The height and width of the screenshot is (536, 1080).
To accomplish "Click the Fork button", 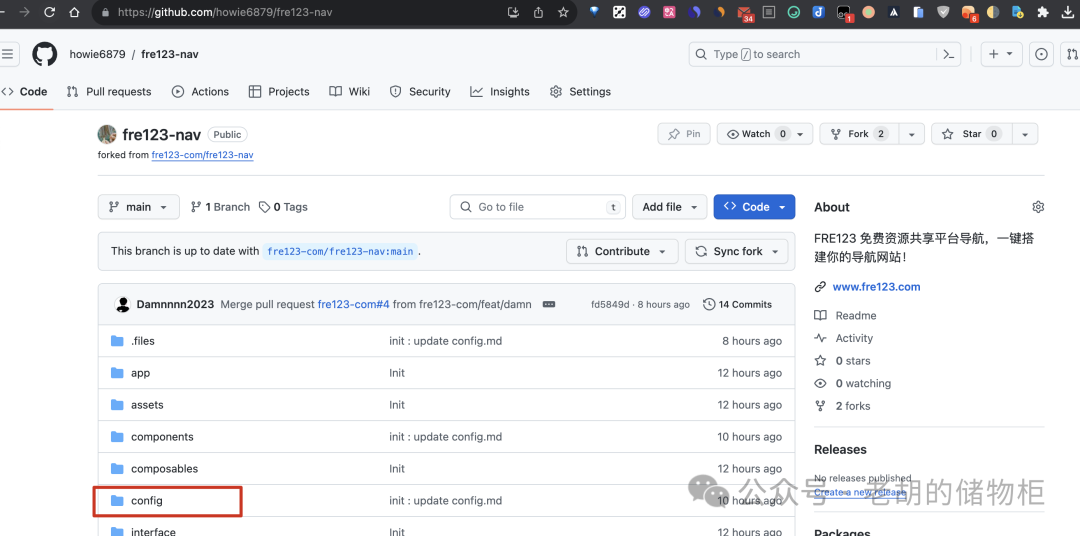I will (x=860, y=134).
